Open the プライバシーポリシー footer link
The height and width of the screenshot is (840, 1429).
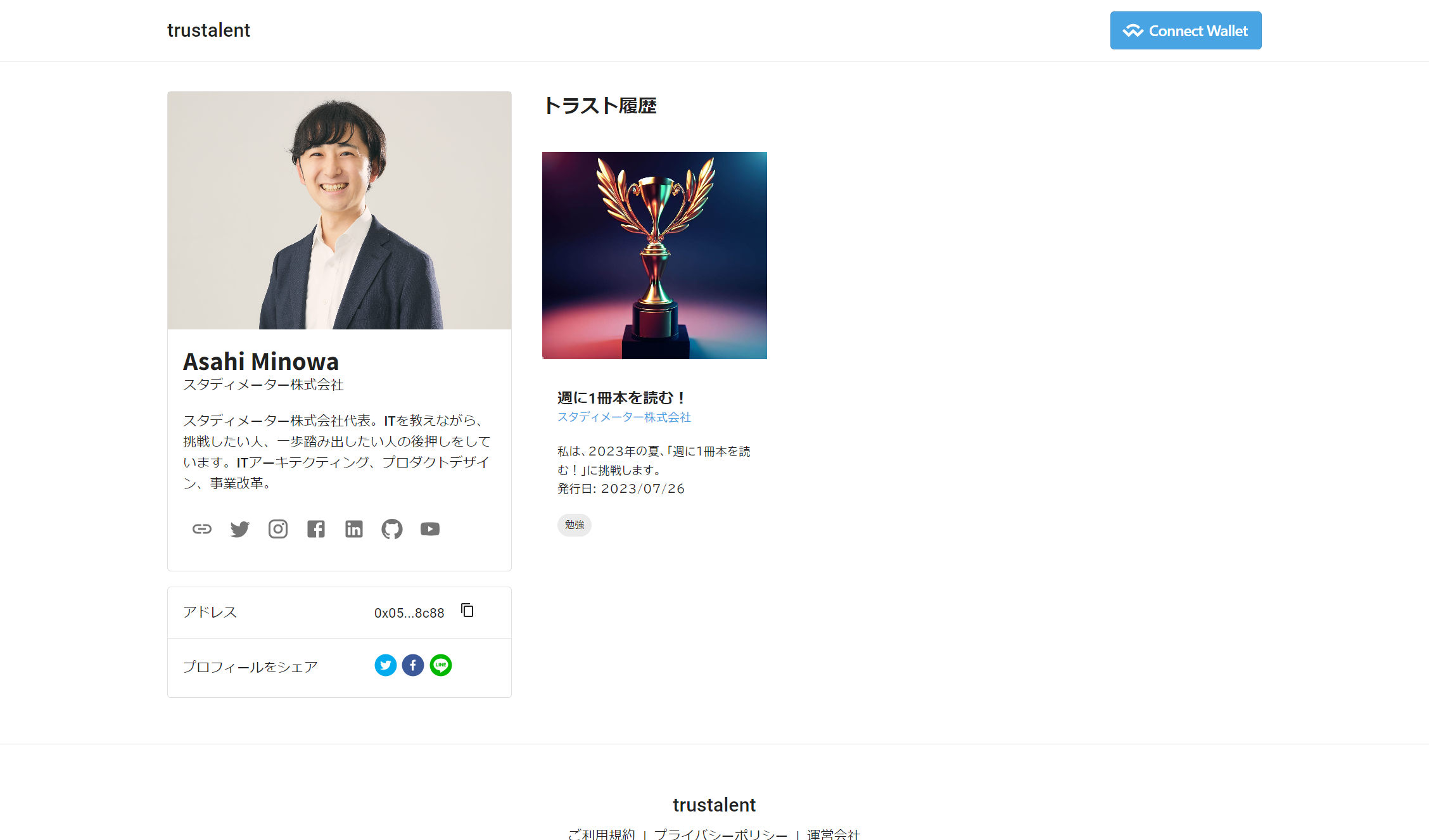(720, 834)
